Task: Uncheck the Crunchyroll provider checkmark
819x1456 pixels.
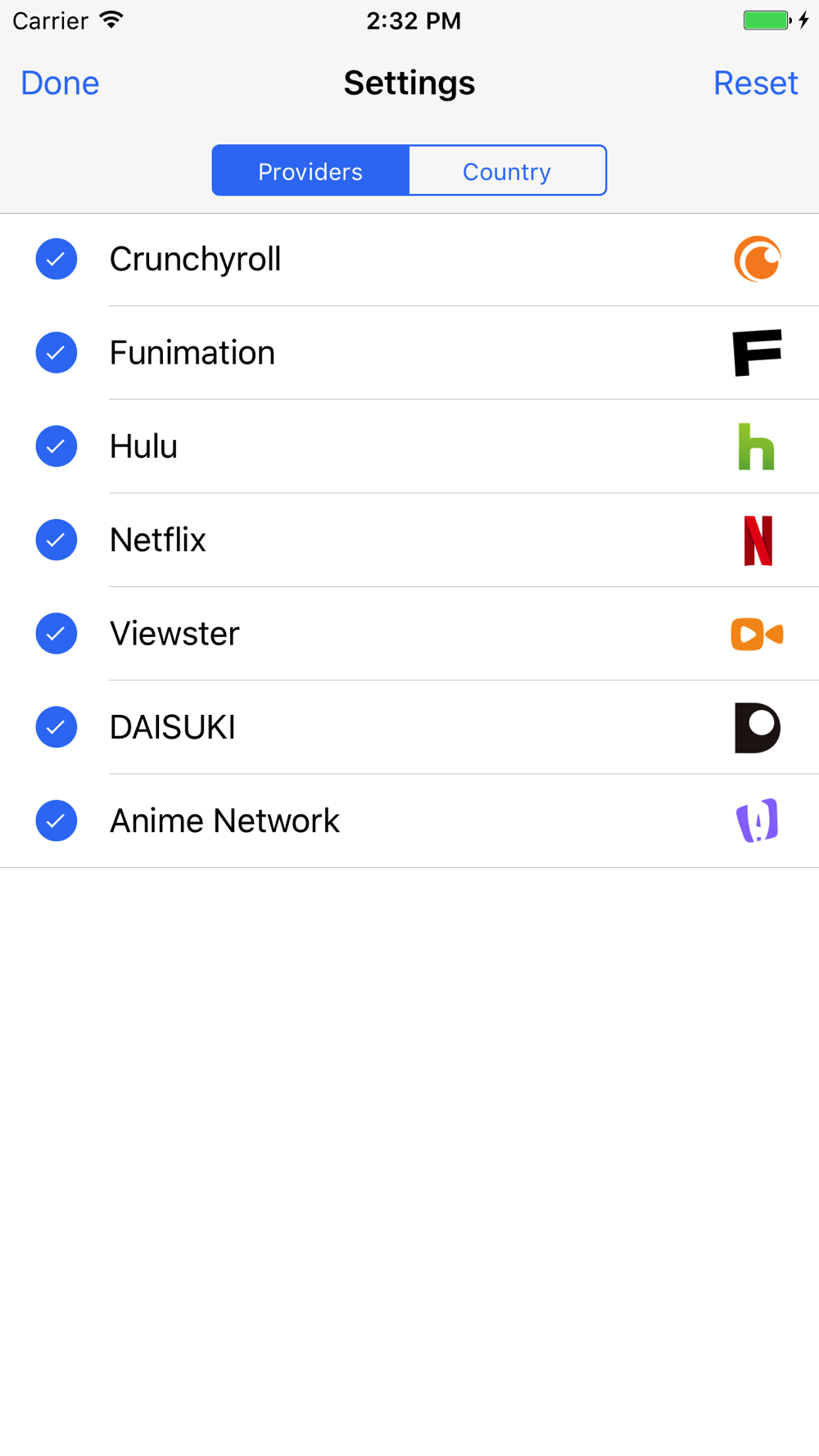Action: tap(57, 259)
